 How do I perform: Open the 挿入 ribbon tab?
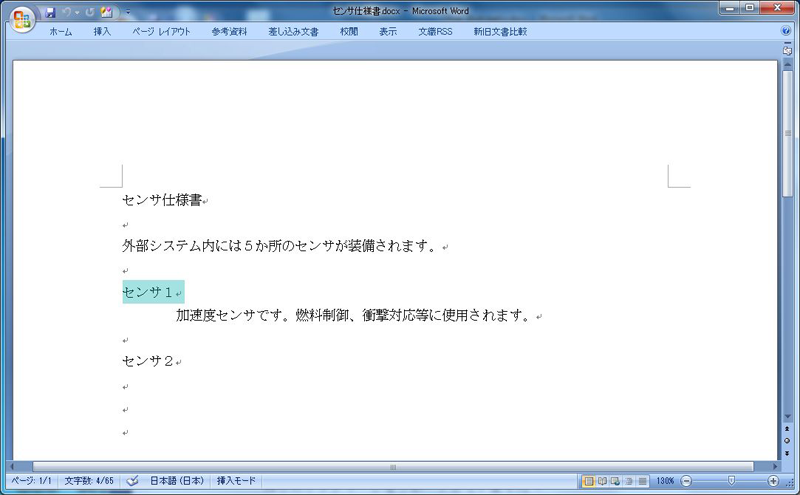click(x=102, y=32)
